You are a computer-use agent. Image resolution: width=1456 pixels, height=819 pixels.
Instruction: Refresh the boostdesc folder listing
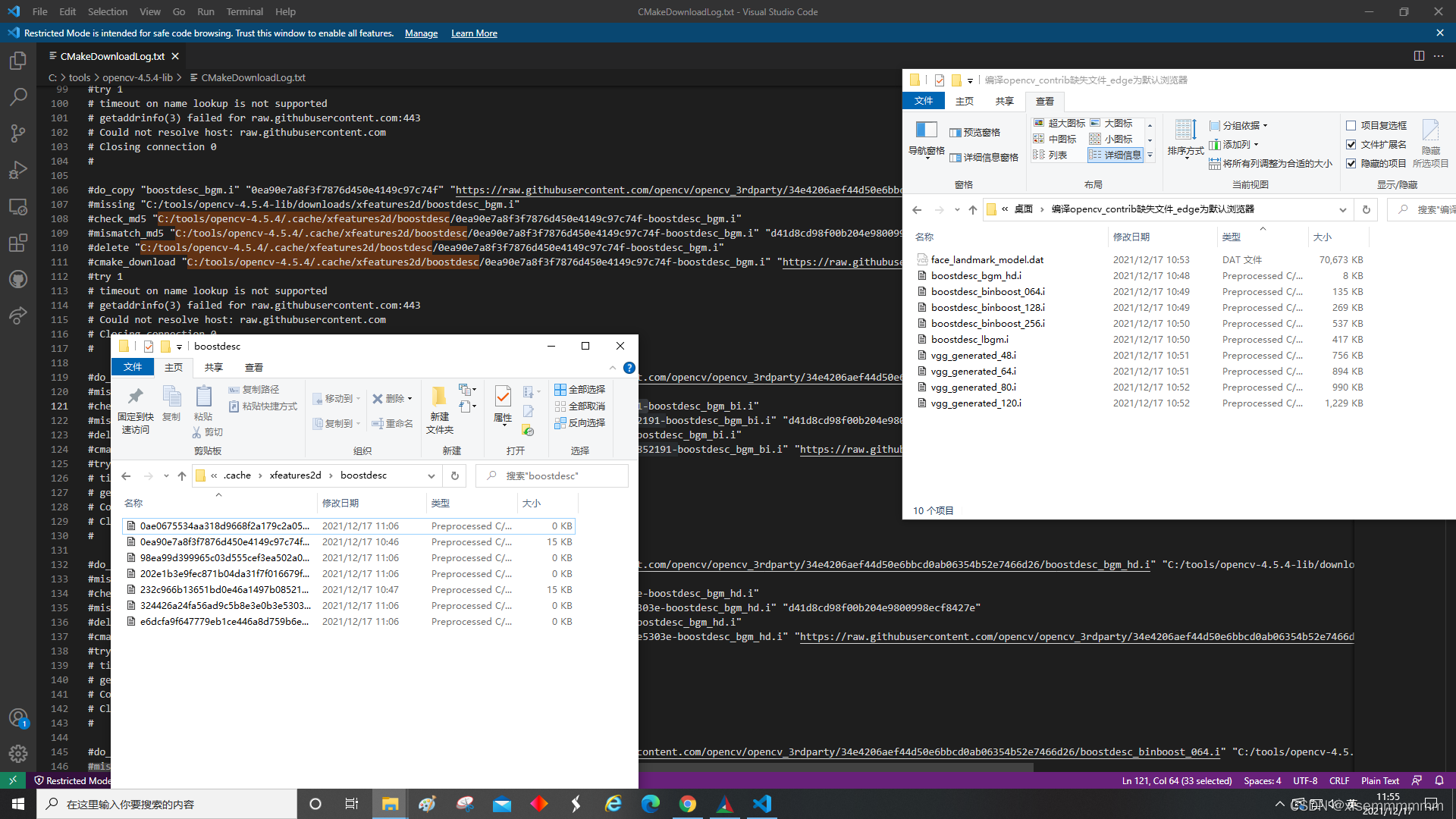click(455, 475)
